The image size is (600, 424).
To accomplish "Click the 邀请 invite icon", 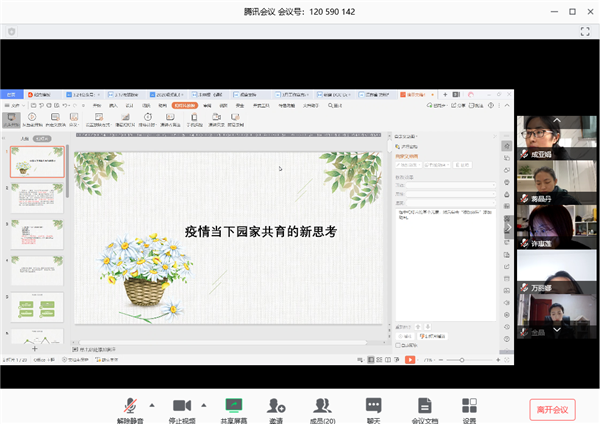I will coord(276,405).
